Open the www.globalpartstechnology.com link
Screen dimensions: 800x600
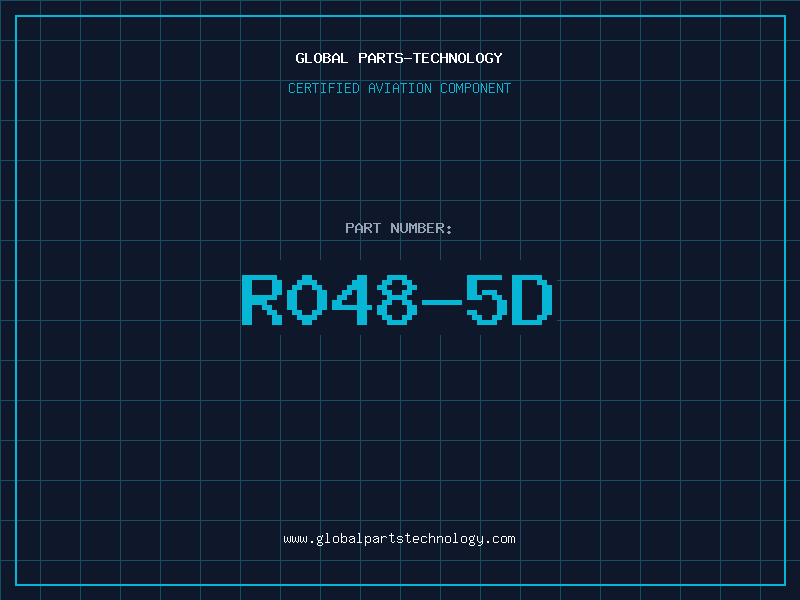click(x=399, y=539)
